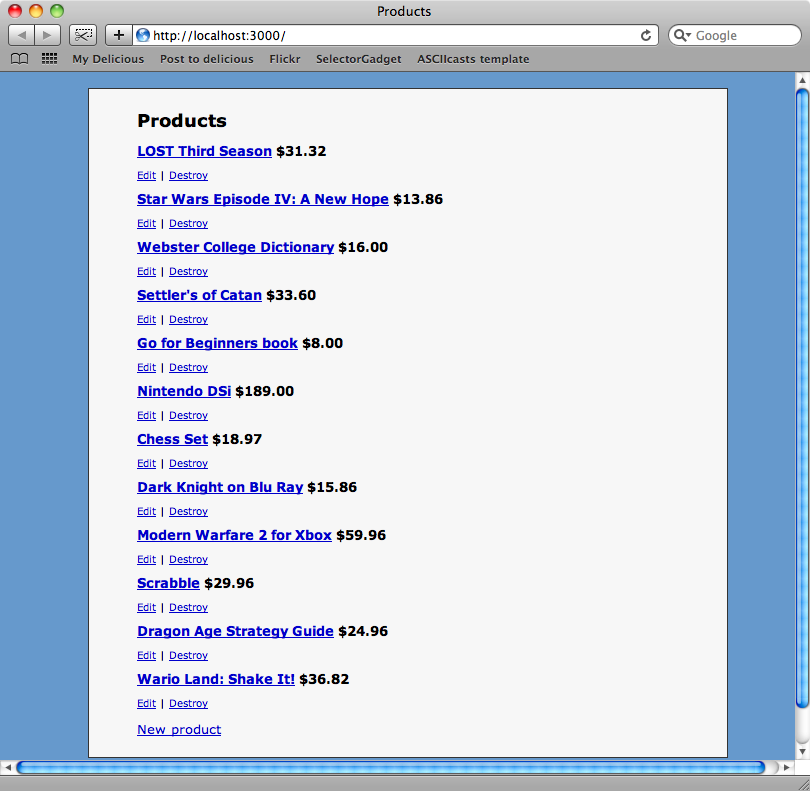Screen dimensions: 810x791
Task: Destroy Scrabble
Action: click(189, 608)
